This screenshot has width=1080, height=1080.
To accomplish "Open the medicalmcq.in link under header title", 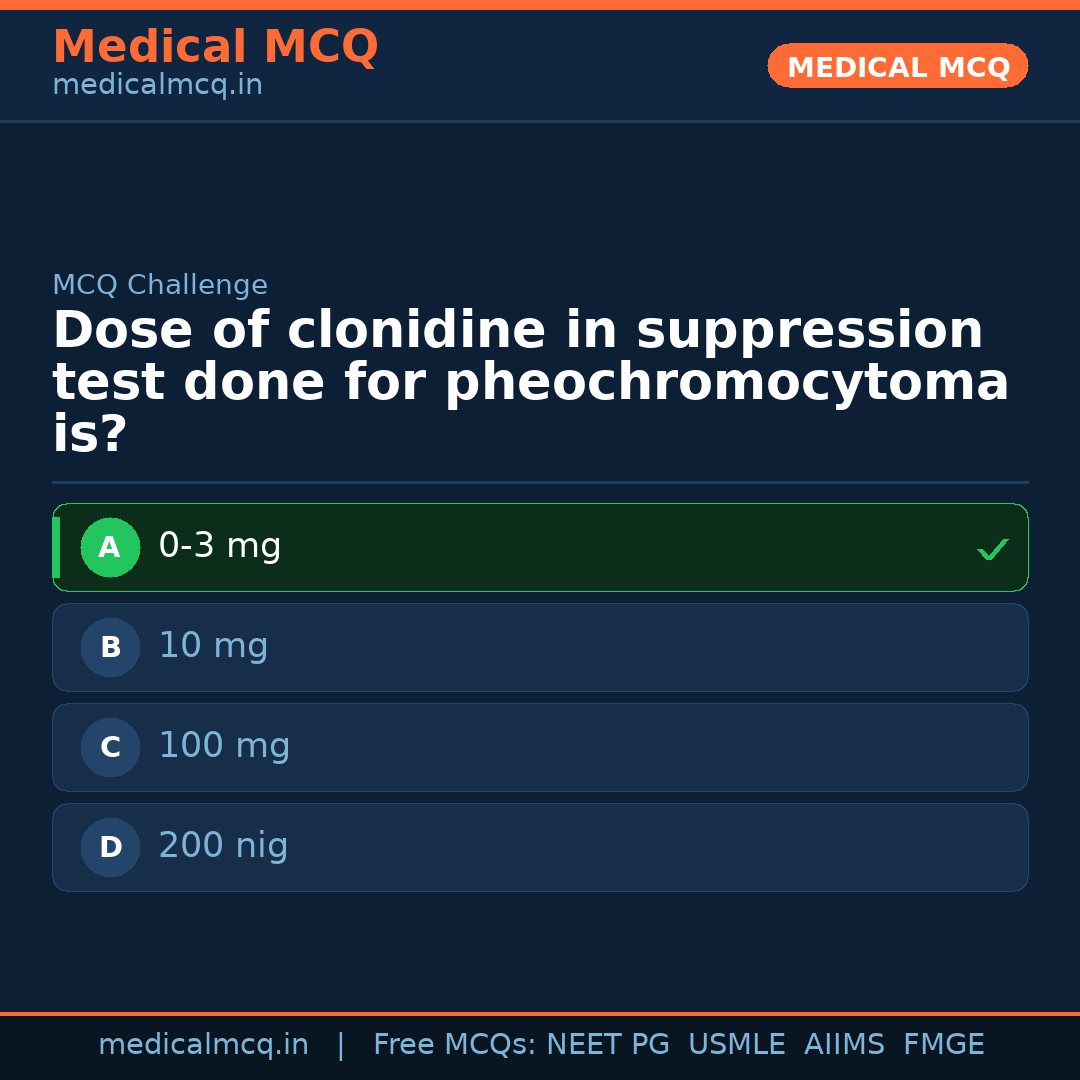I will [157, 86].
